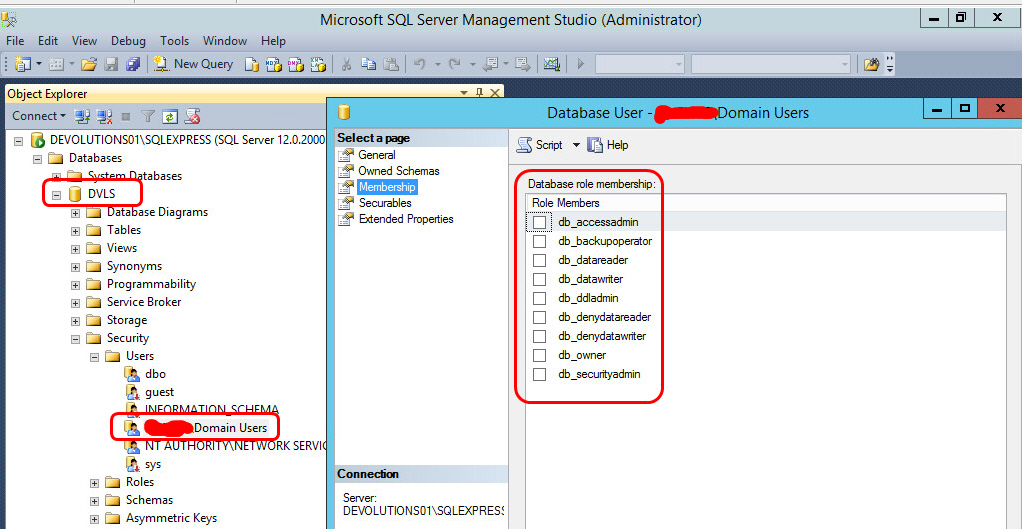Click the Undo arrow icon
This screenshot has height=529, width=1022.
click(x=420, y=64)
